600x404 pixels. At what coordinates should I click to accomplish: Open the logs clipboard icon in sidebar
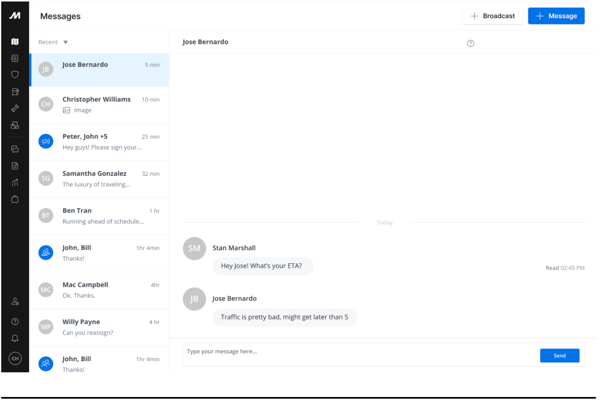coord(15,58)
